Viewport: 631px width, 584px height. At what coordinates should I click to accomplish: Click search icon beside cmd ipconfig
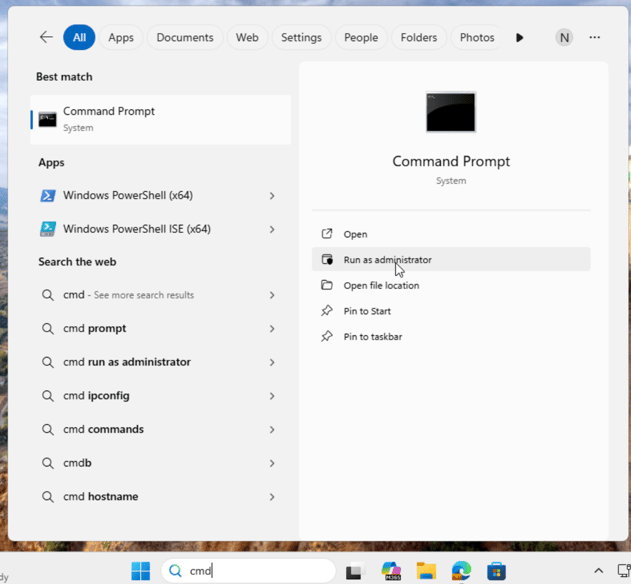coord(47,396)
